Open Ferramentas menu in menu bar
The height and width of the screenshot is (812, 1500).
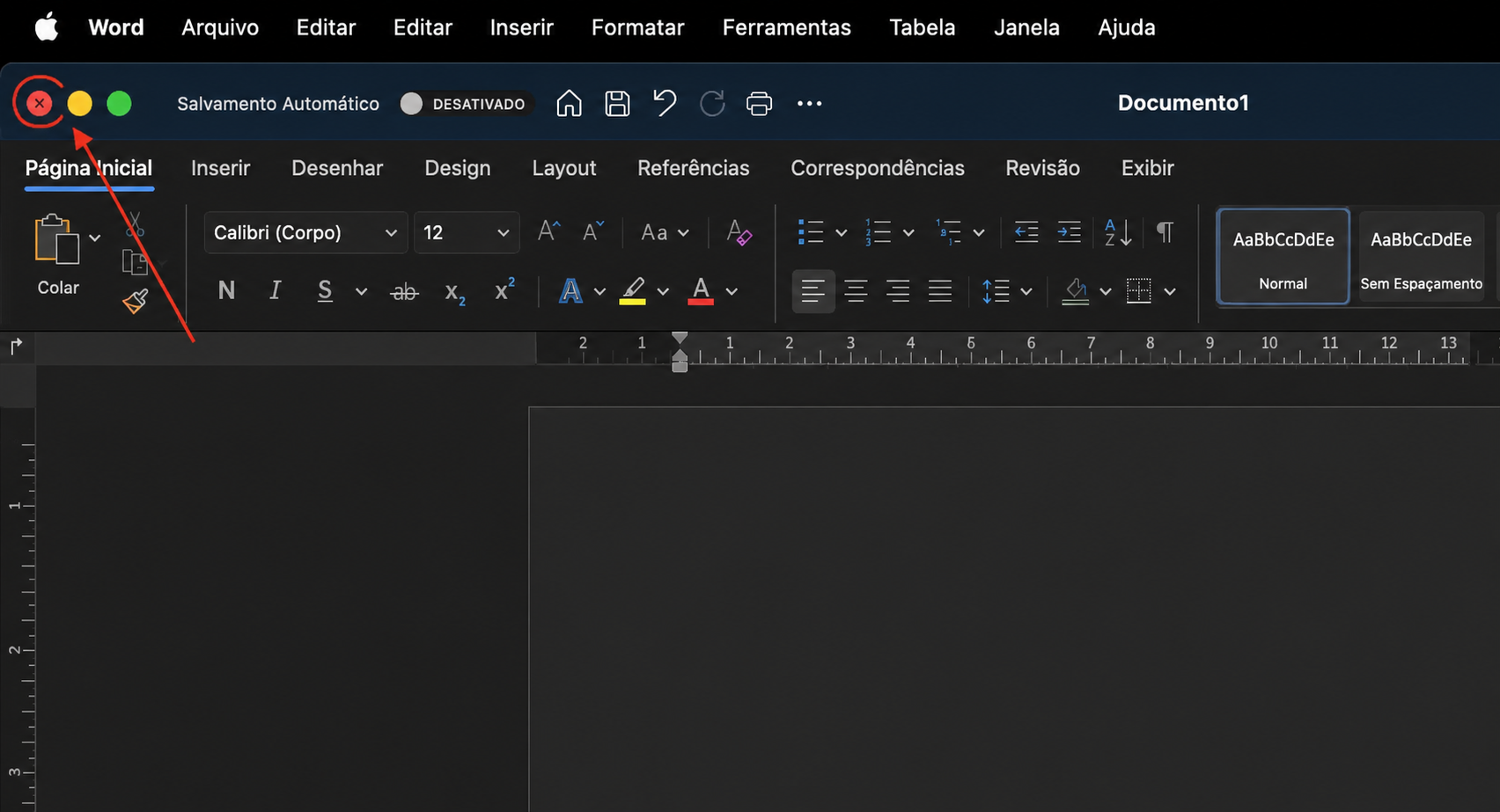[786, 27]
